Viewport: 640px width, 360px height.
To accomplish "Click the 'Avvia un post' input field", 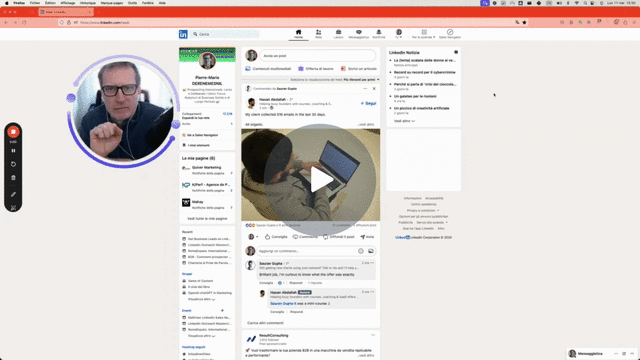I will (x=317, y=56).
